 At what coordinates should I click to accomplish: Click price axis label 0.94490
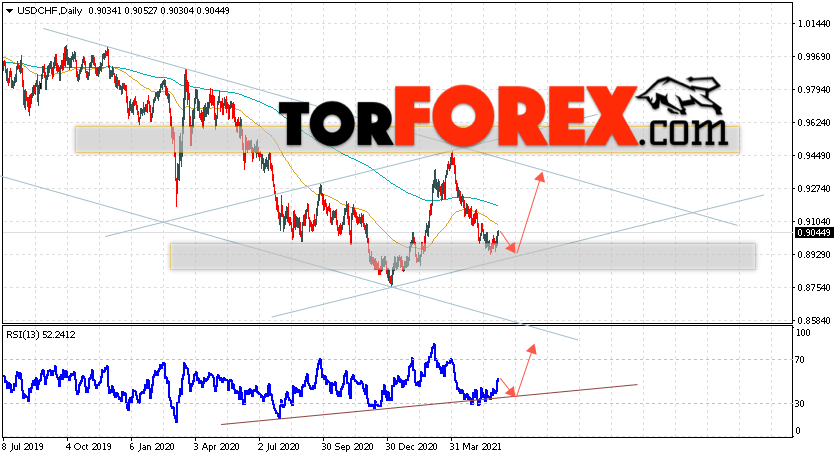click(x=814, y=156)
